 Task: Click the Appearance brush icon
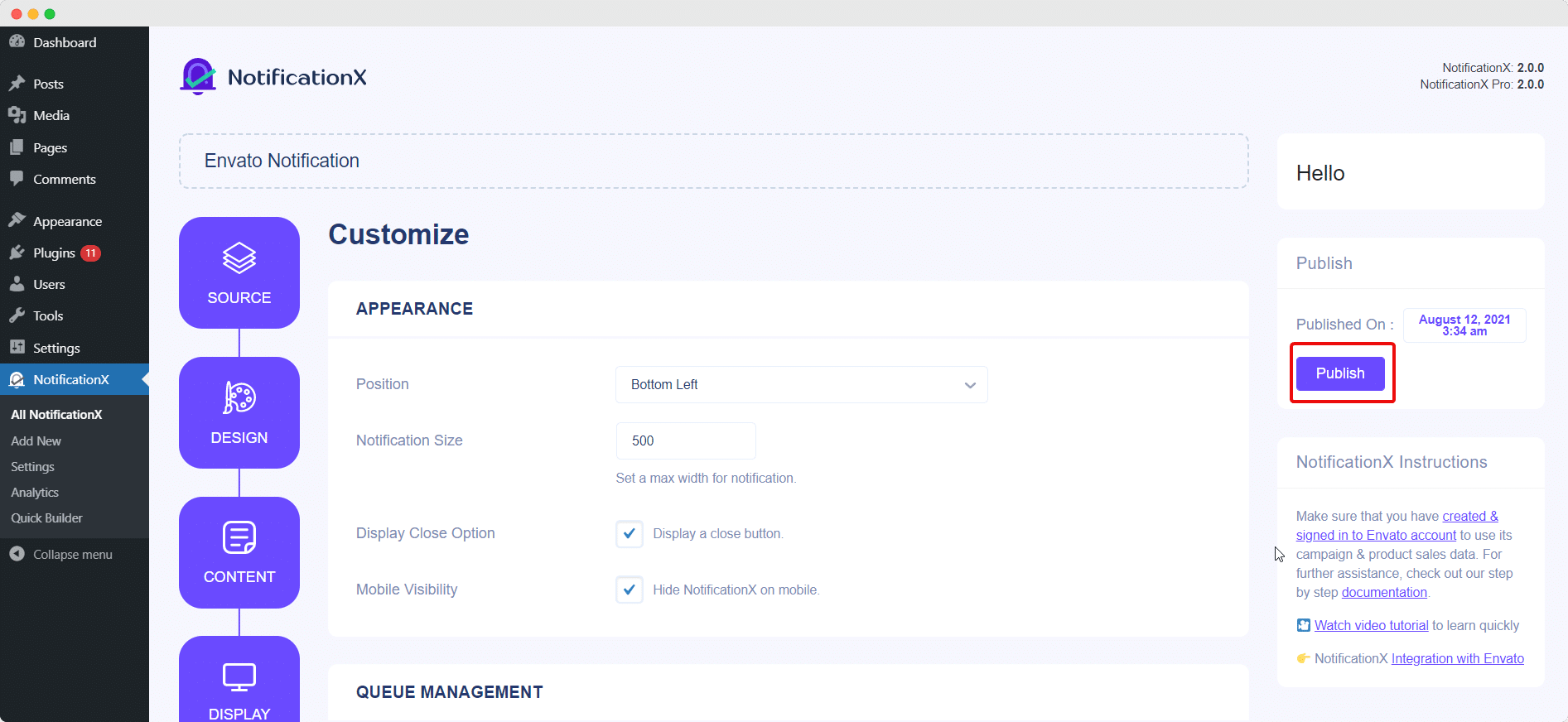(x=17, y=220)
